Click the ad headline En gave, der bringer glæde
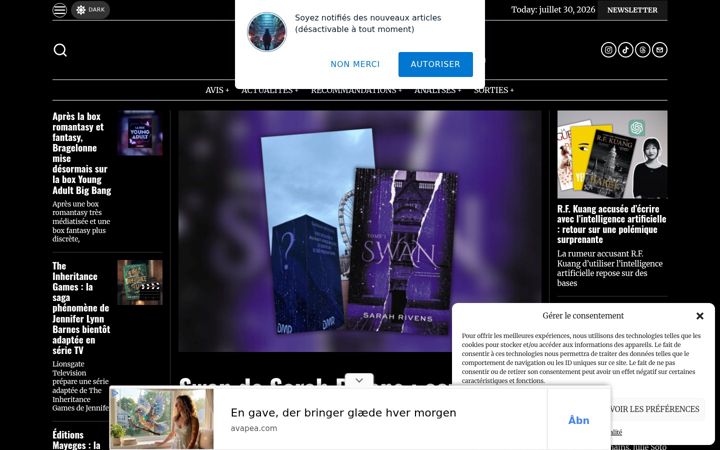 [x=343, y=413]
